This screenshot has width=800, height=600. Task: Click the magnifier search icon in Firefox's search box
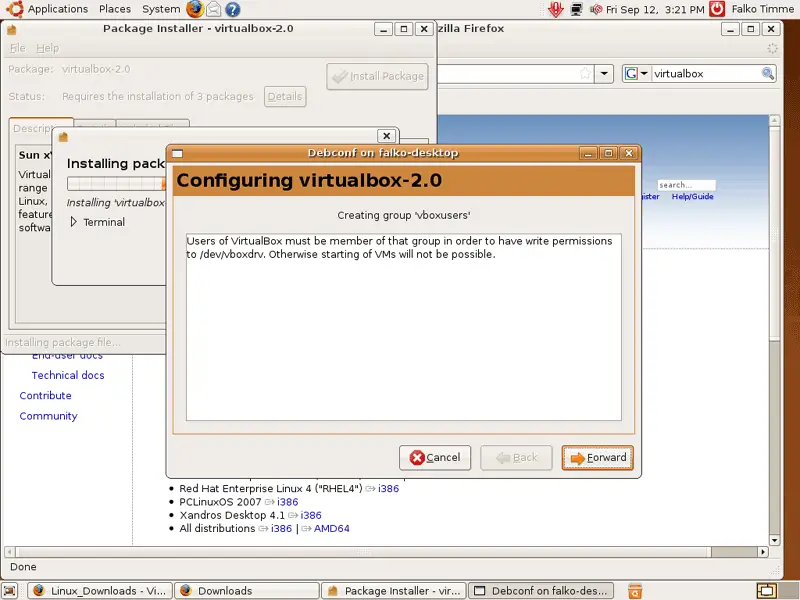tap(767, 73)
